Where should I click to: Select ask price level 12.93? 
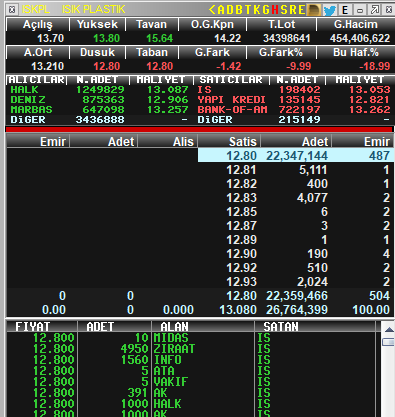(x=295, y=282)
